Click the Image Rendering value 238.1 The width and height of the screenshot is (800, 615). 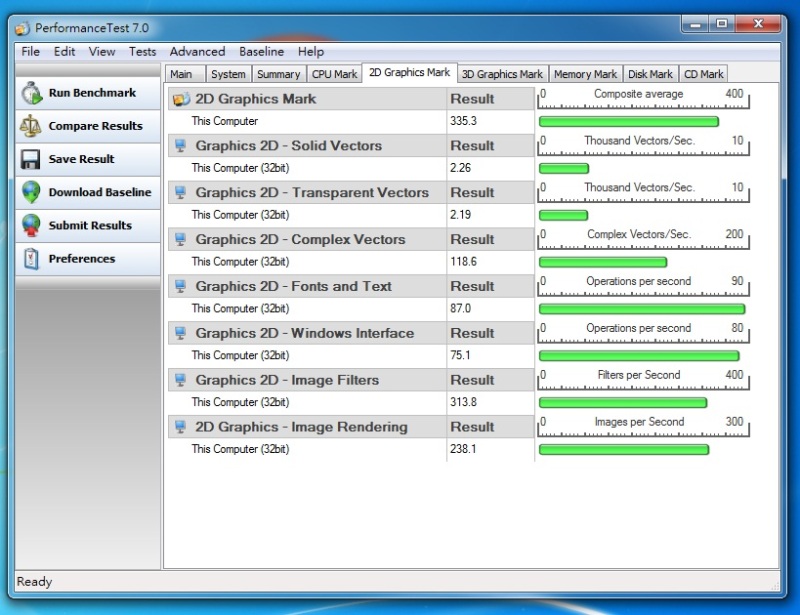[463, 449]
